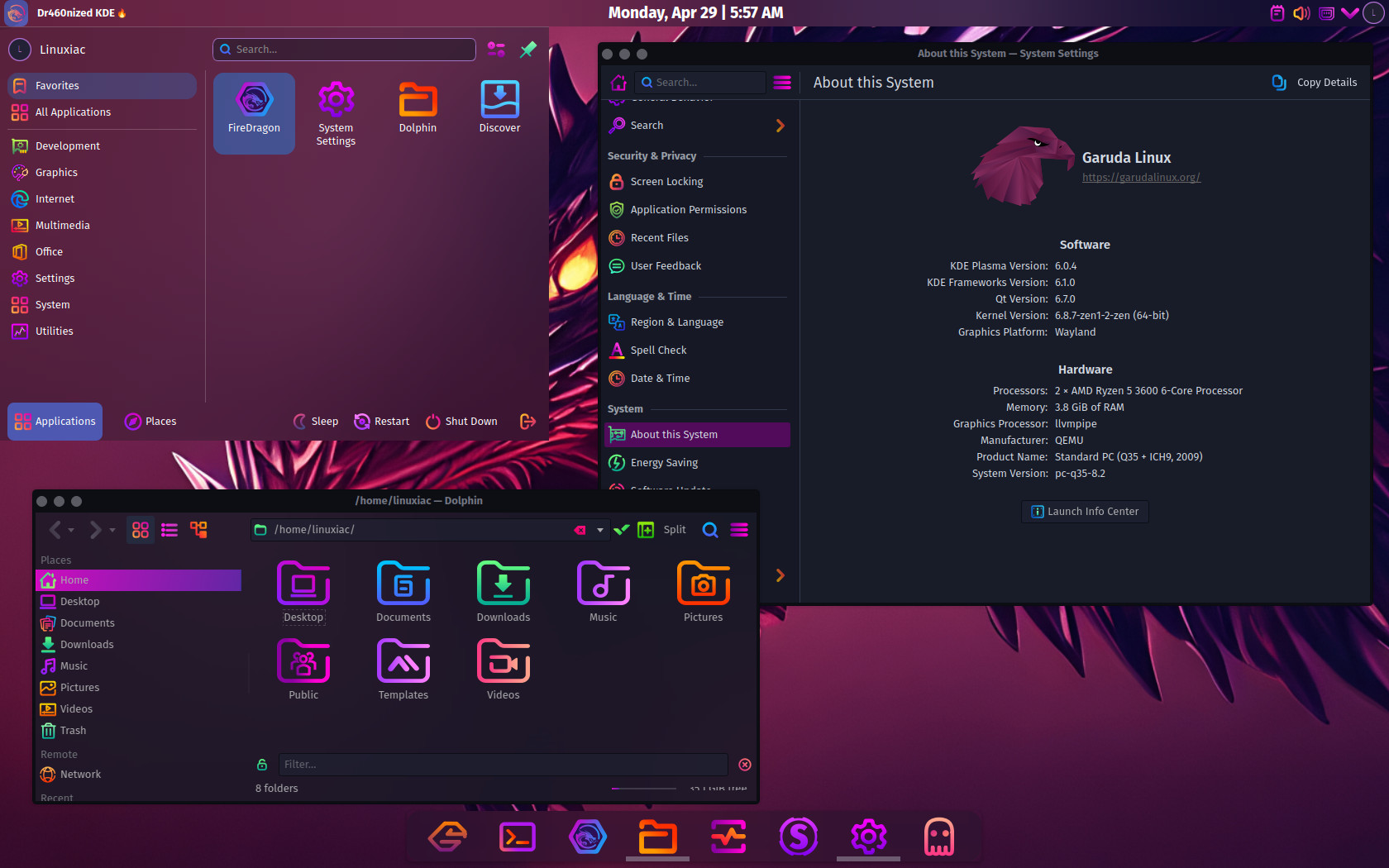This screenshot has height=868, width=1389.
Task: Open the terminal icon in the dock
Action: coord(518,837)
